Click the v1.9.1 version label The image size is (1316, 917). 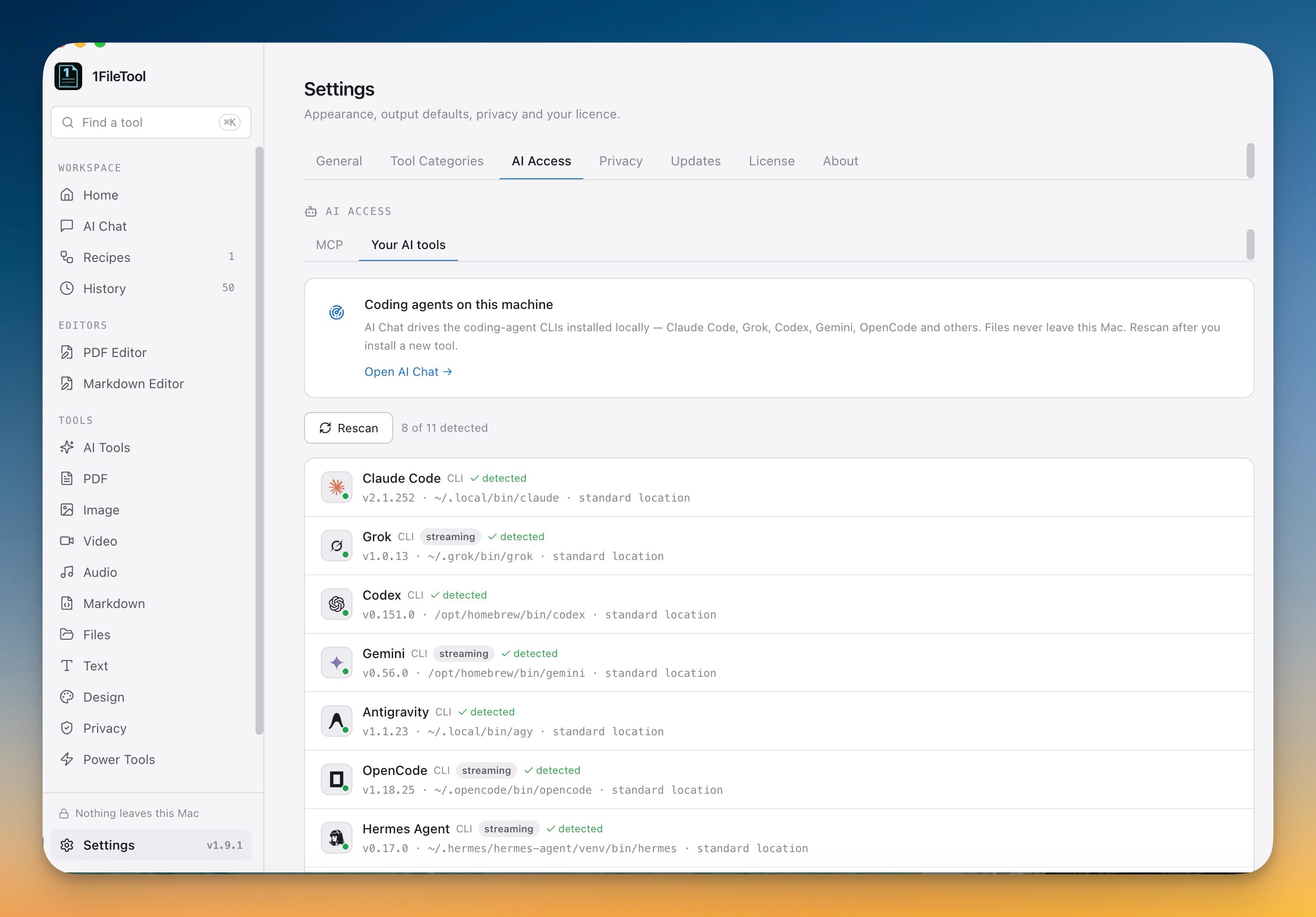coord(225,845)
